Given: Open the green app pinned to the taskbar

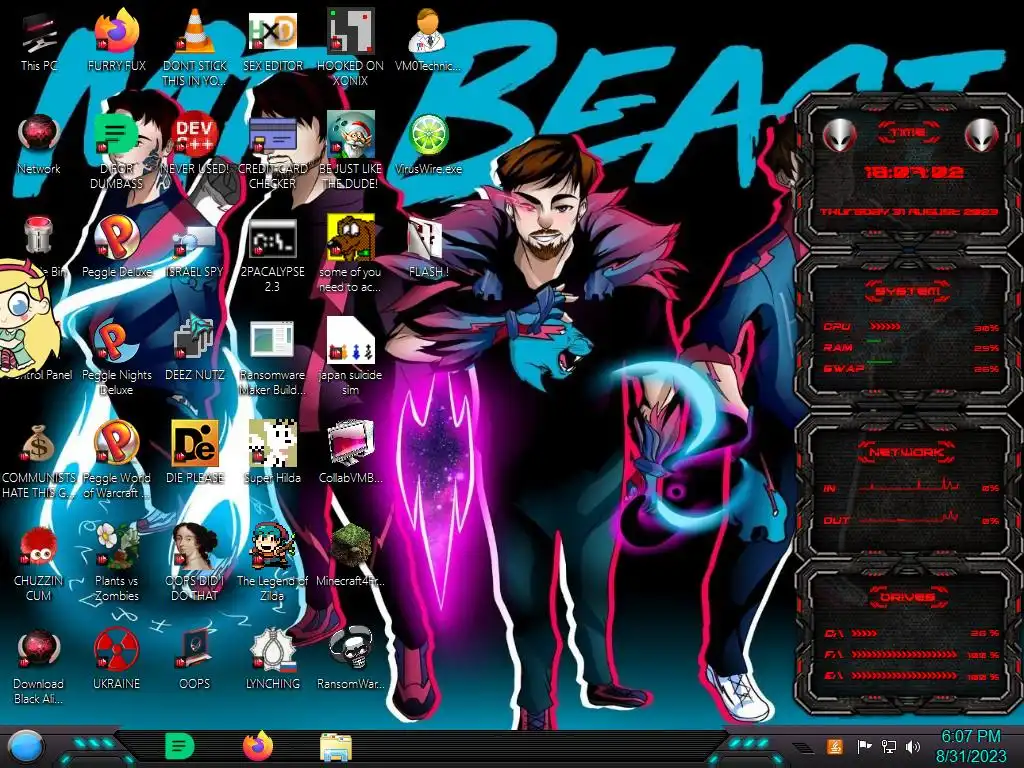Looking at the screenshot, I should [179, 746].
